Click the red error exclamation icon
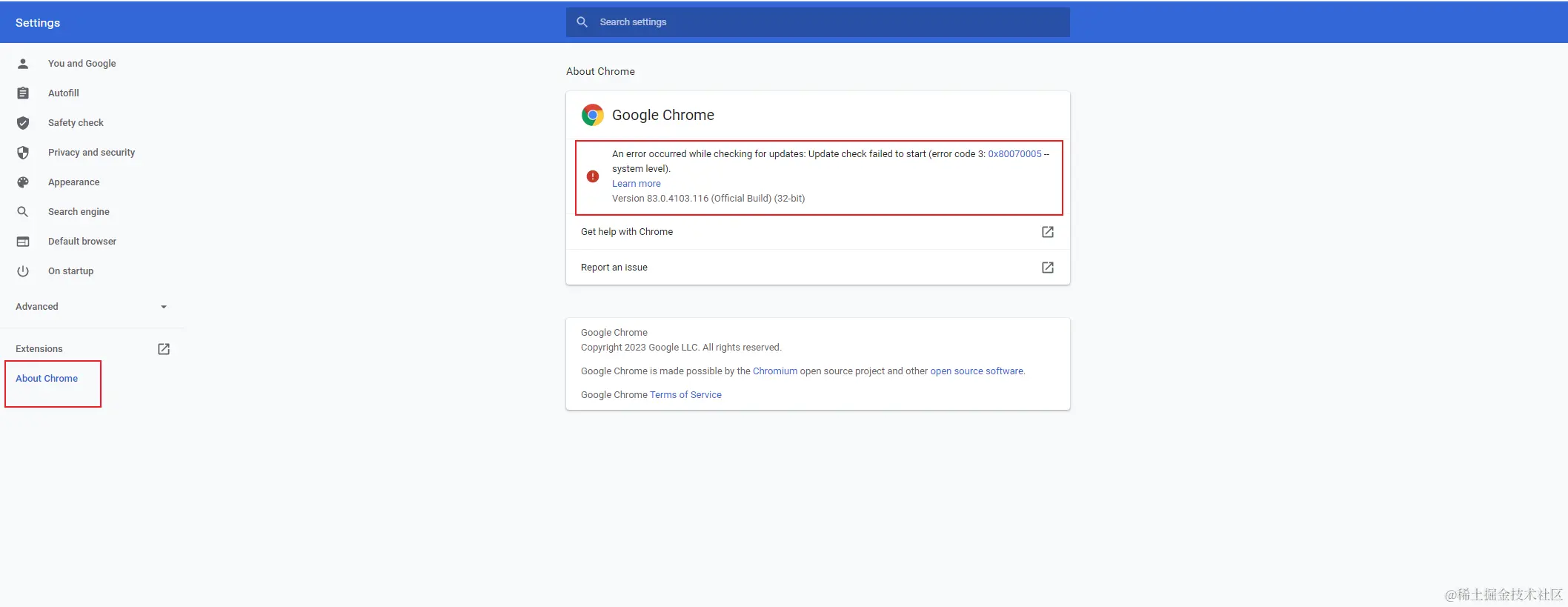This screenshot has width=1568, height=607. pos(593,176)
